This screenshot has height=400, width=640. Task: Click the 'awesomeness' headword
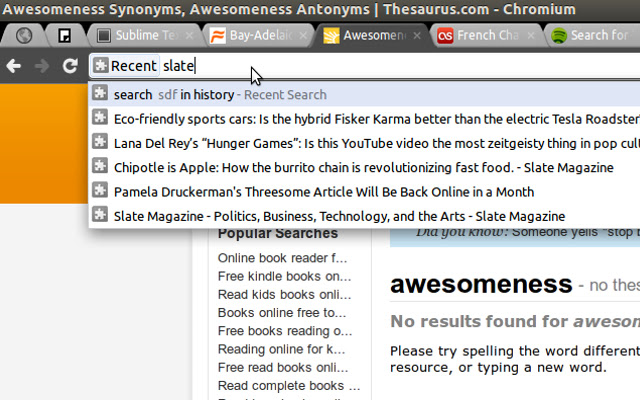pyautogui.click(x=481, y=284)
